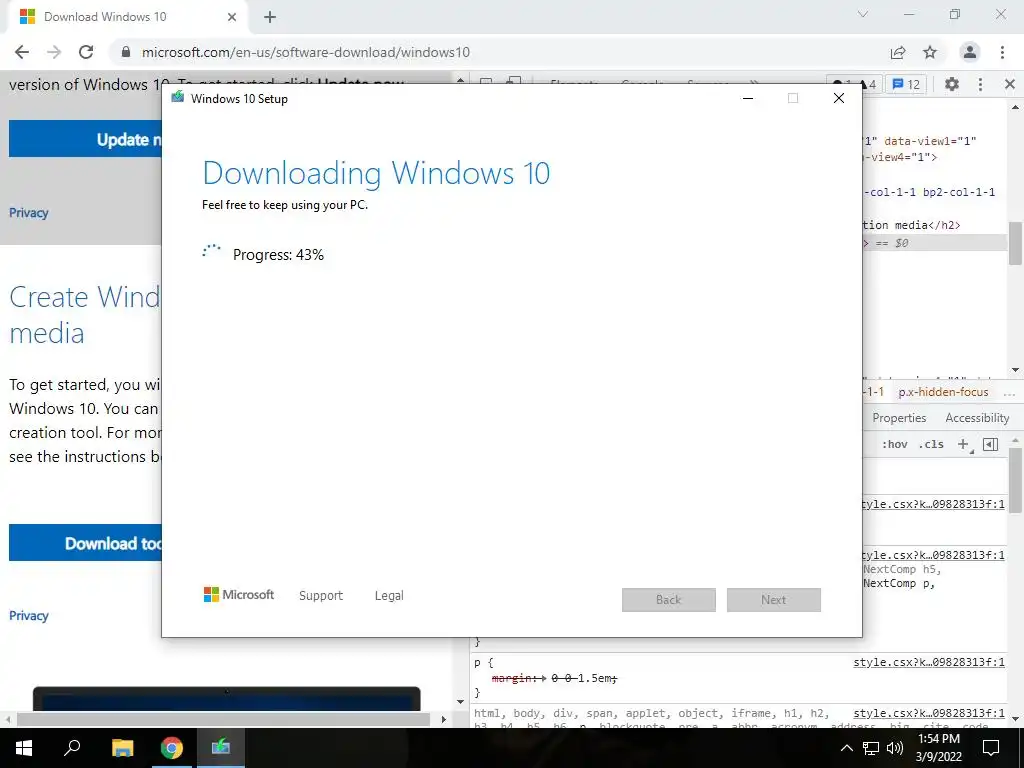Click the styles pane scroll down arrow
Image resolution: width=1024 pixels, height=768 pixels.
pyautogui.click(x=1016, y=719)
